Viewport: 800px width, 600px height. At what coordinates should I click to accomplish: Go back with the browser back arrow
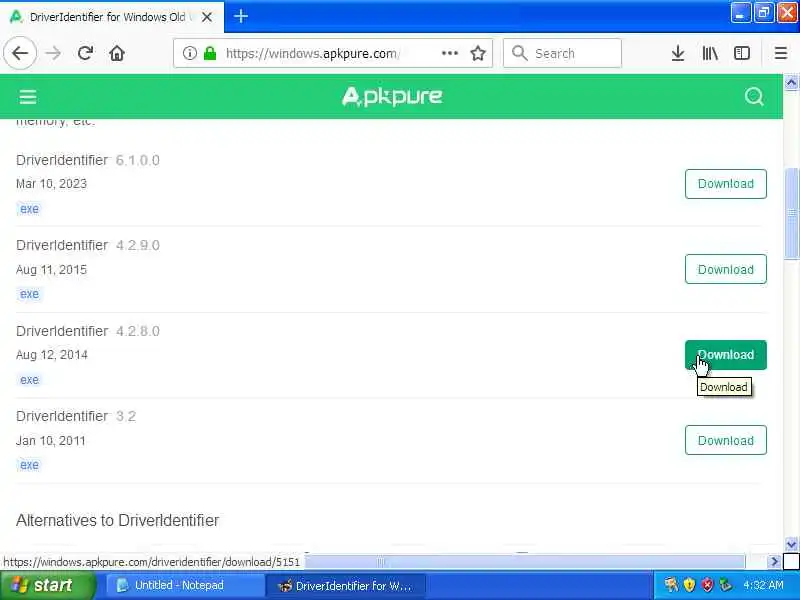20,53
